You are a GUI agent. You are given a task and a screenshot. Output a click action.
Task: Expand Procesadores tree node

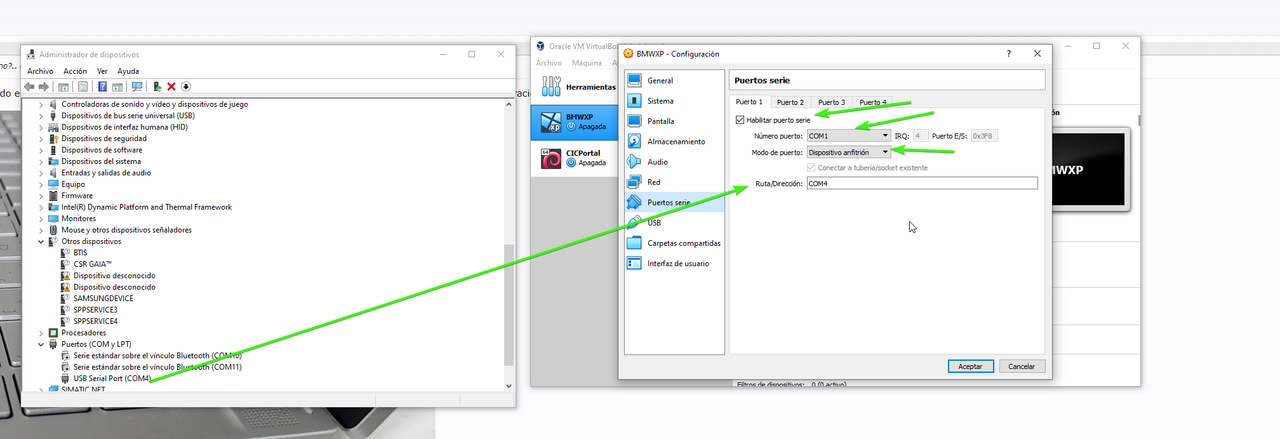coord(41,333)
